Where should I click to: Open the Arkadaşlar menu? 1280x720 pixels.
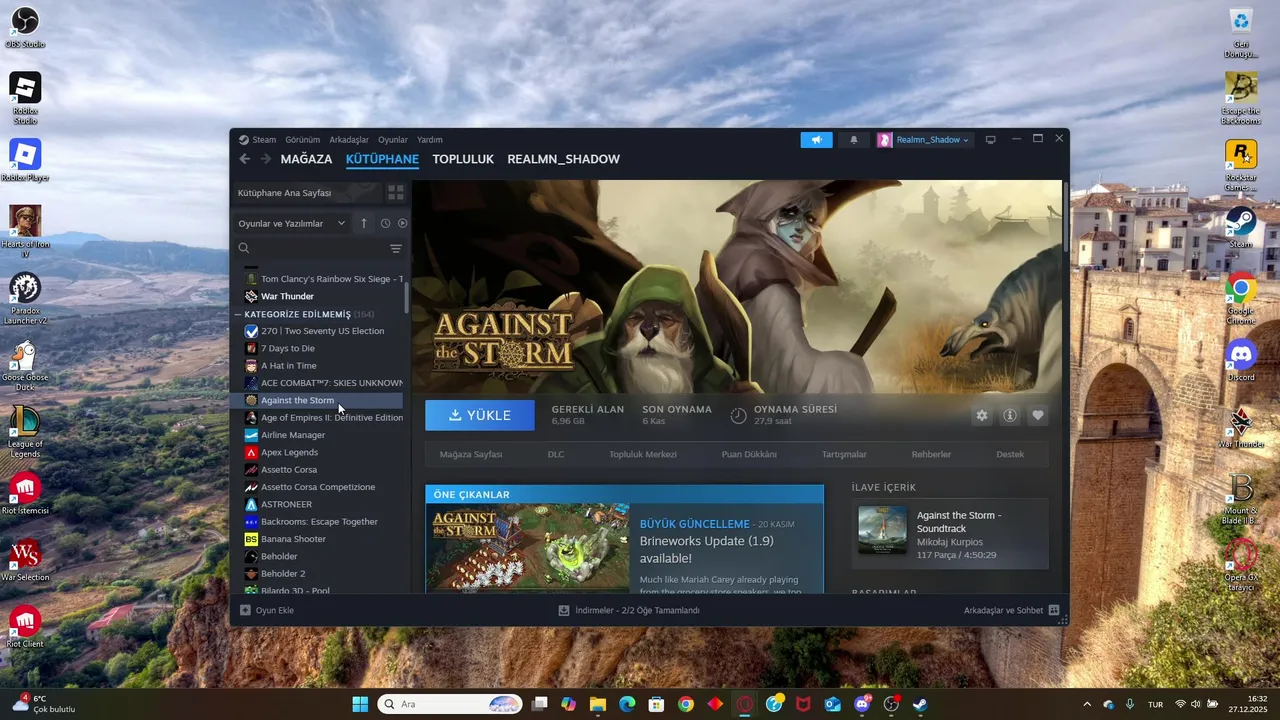click(349, 140)
